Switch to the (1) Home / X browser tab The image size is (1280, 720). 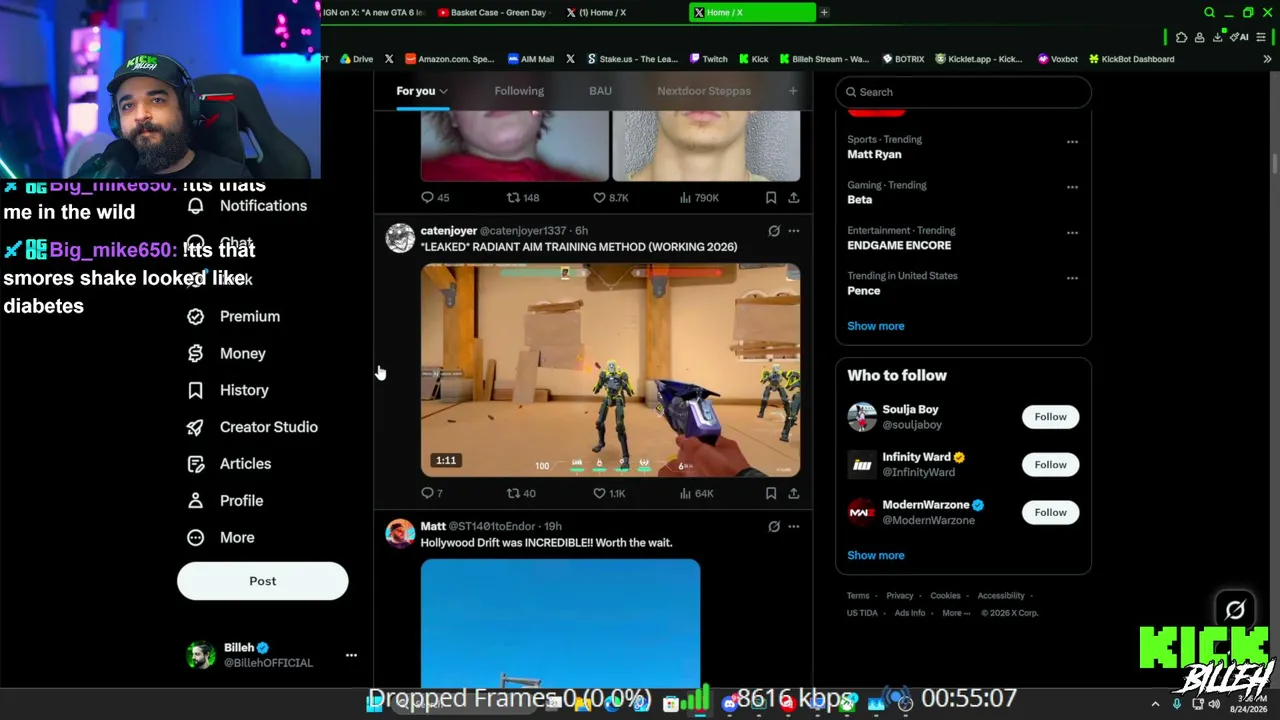[x=622, y=12]
